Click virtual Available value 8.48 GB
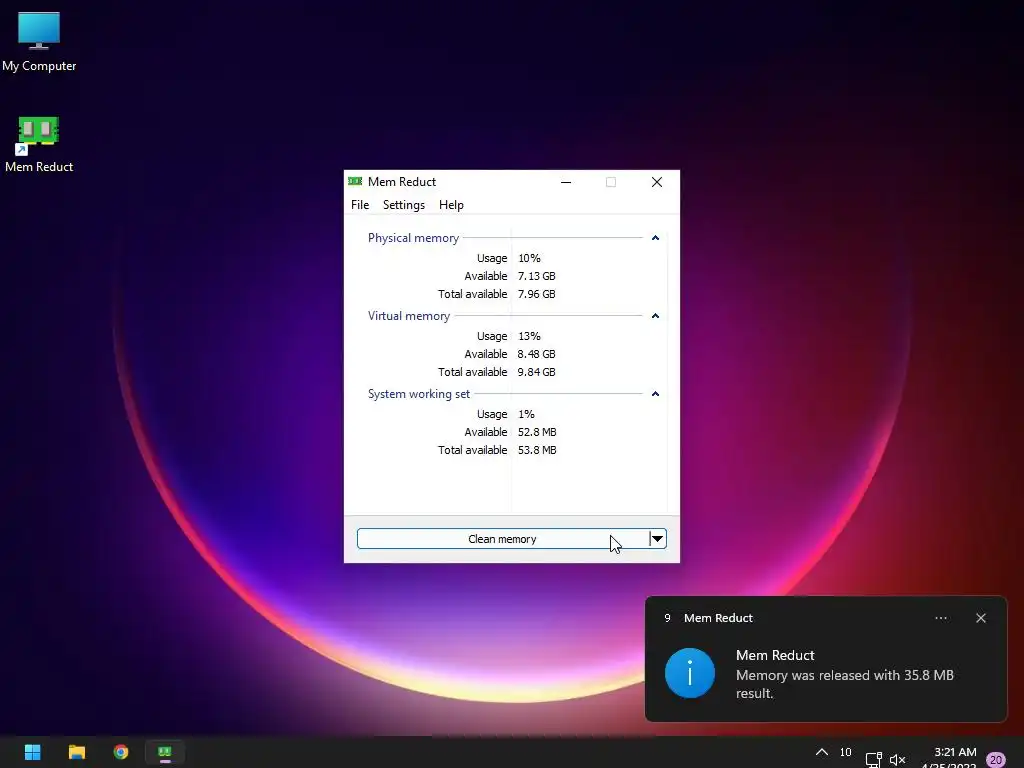The height and width of the screenshot is (768, 1024). [536, 354]
